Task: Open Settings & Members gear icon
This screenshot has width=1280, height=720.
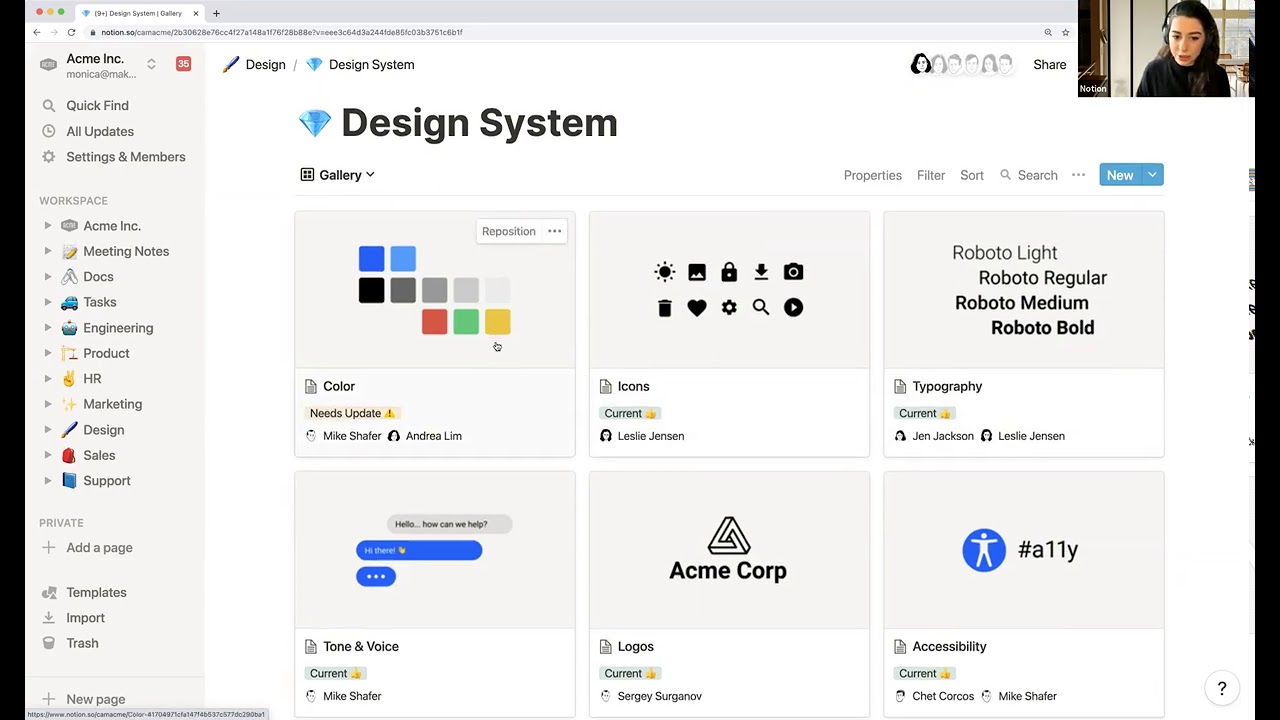Action: 48,157
